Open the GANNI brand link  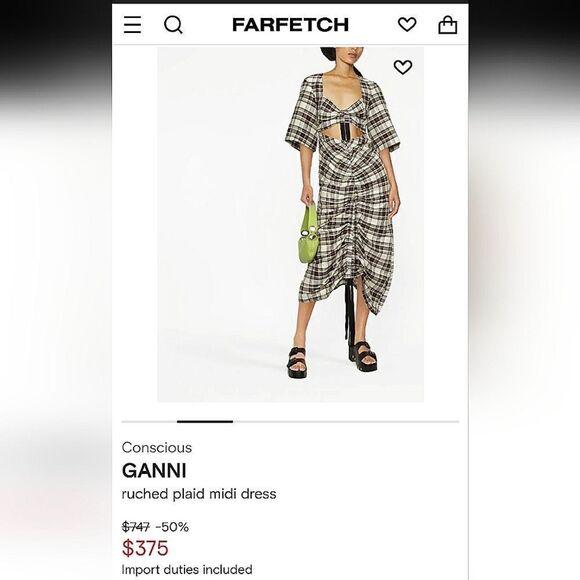[154, 471]
